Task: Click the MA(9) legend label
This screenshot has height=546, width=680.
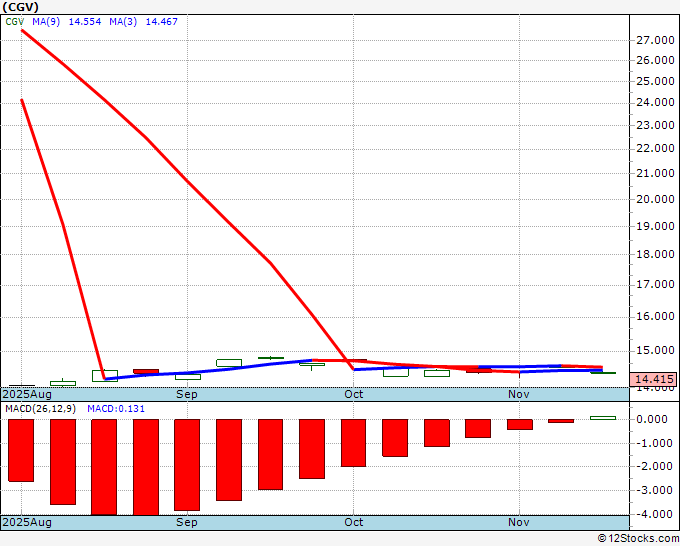Action: coord(46,21)
